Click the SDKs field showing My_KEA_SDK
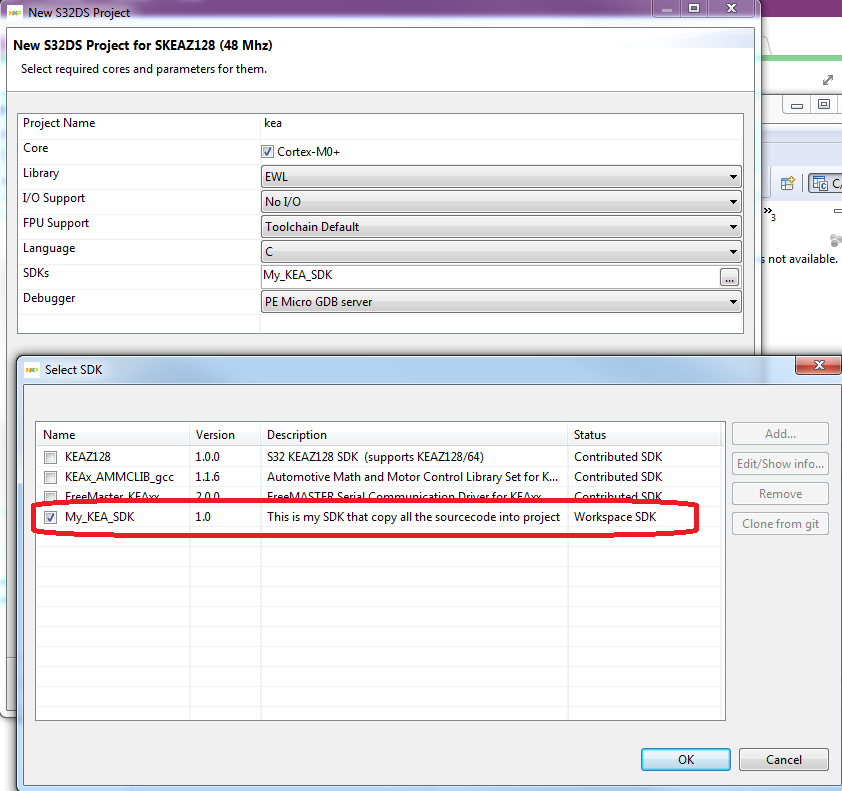Screen dimensions: 842x791 click(x=490, y=275)
